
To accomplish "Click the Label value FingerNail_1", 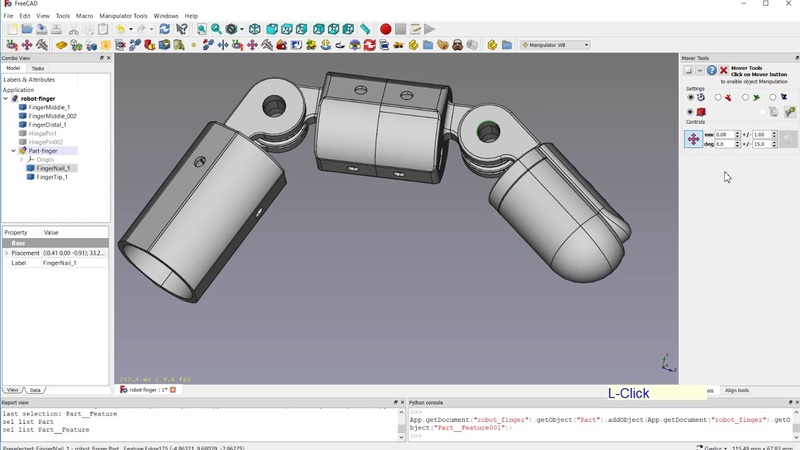I will point(60,263).
